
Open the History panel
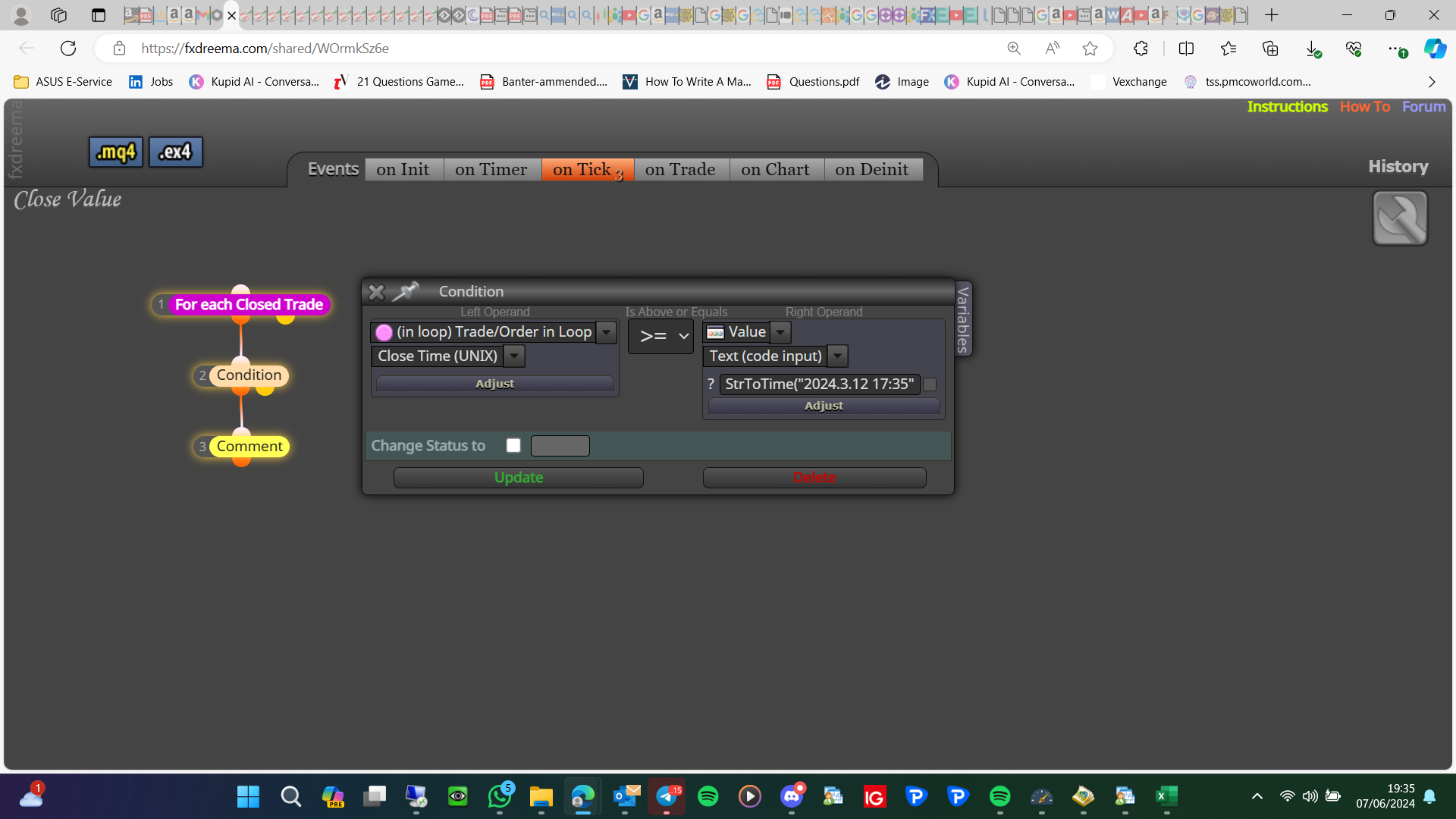(1398, 167)
